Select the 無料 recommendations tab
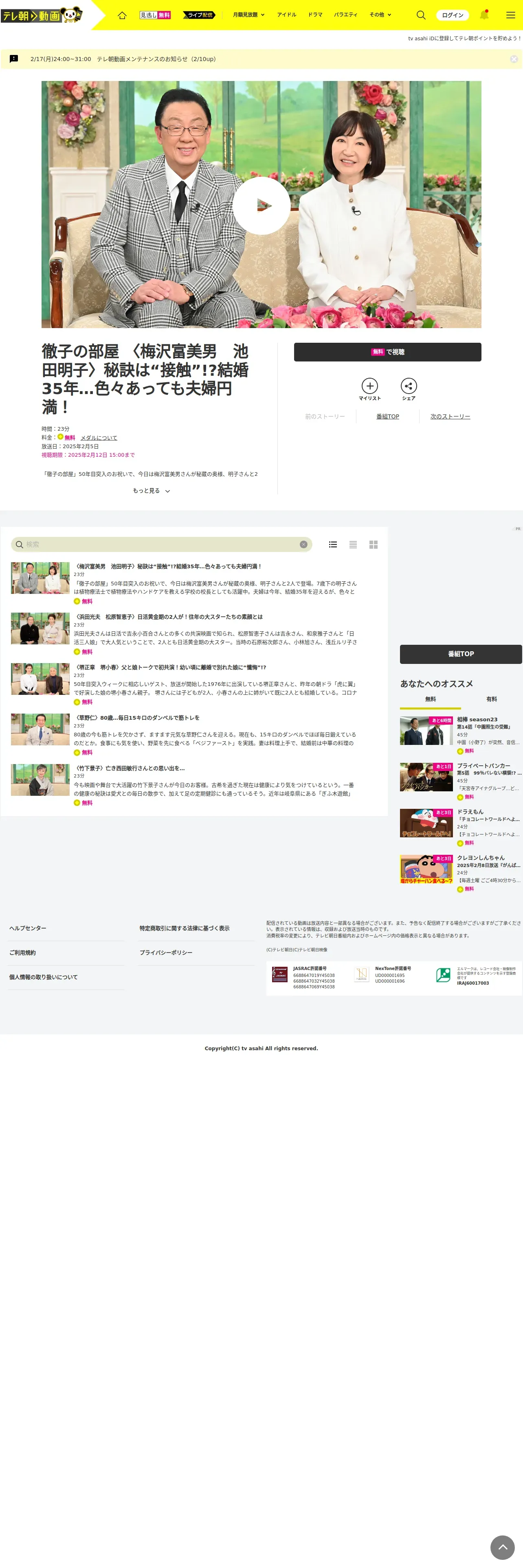Image resolution: width=523 pixels, height=1568 pixels. coord(431,699)
